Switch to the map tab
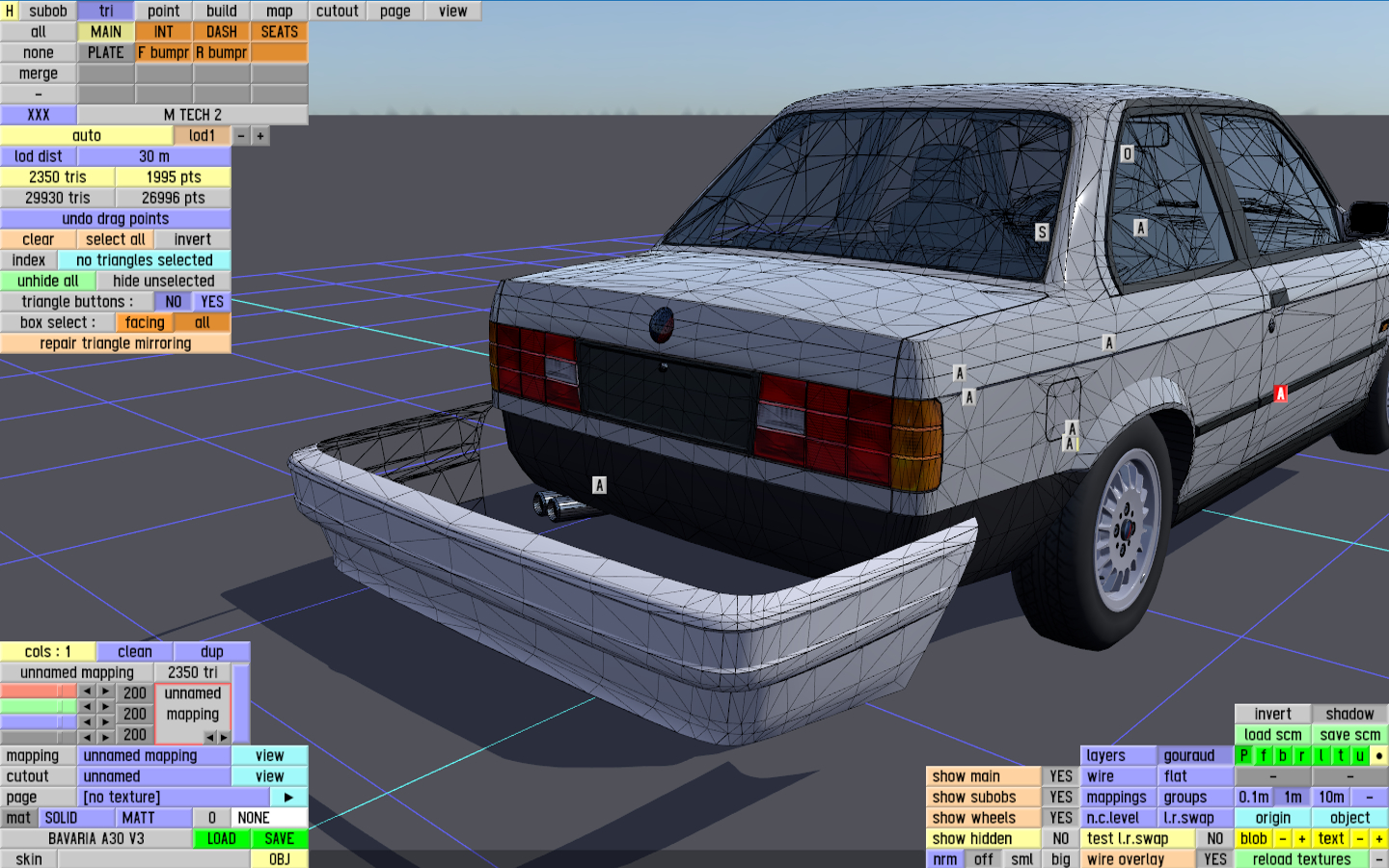This screenshot has width=1389, height=868. point(280,12)
